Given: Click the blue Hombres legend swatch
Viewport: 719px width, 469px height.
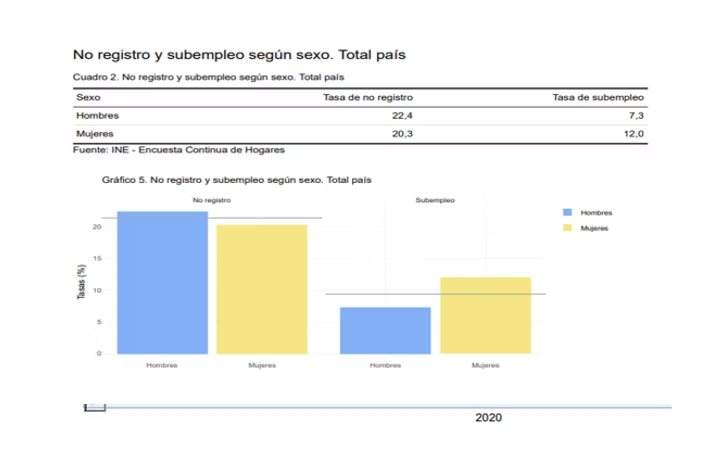Looking at the screenshot, I should [567, 213].
